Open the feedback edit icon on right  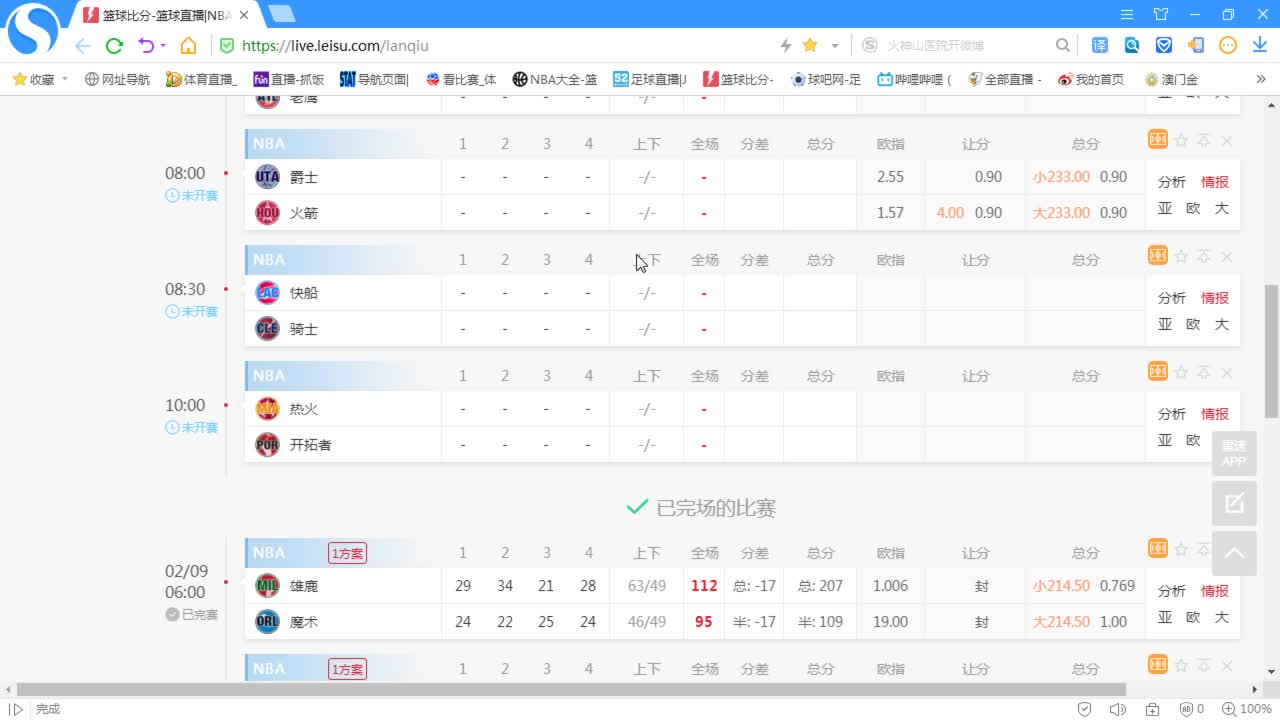1234,503
